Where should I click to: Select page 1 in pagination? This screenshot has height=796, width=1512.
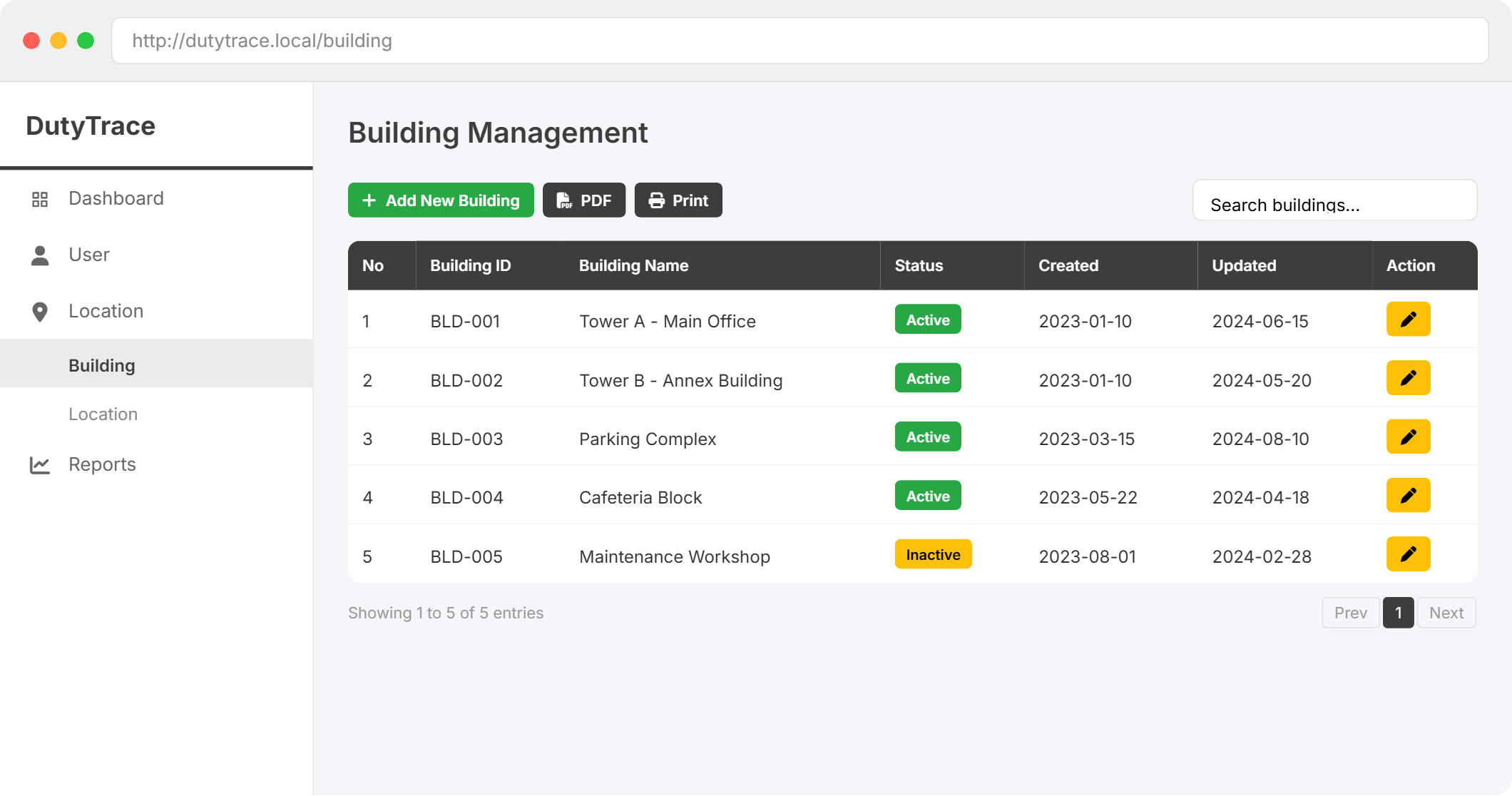[1398, 613]
